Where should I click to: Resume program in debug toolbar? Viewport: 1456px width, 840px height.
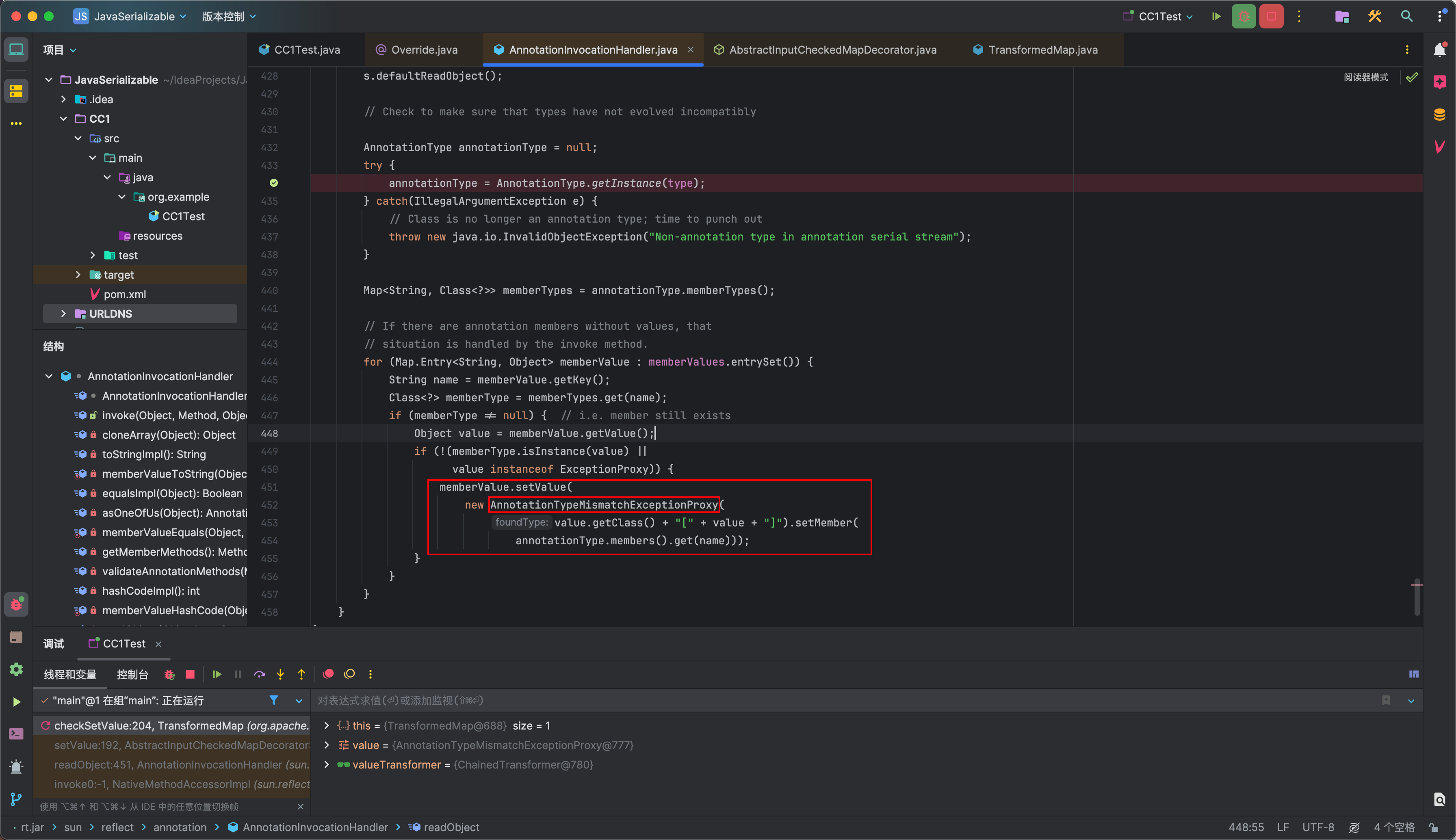pos(217,674)
